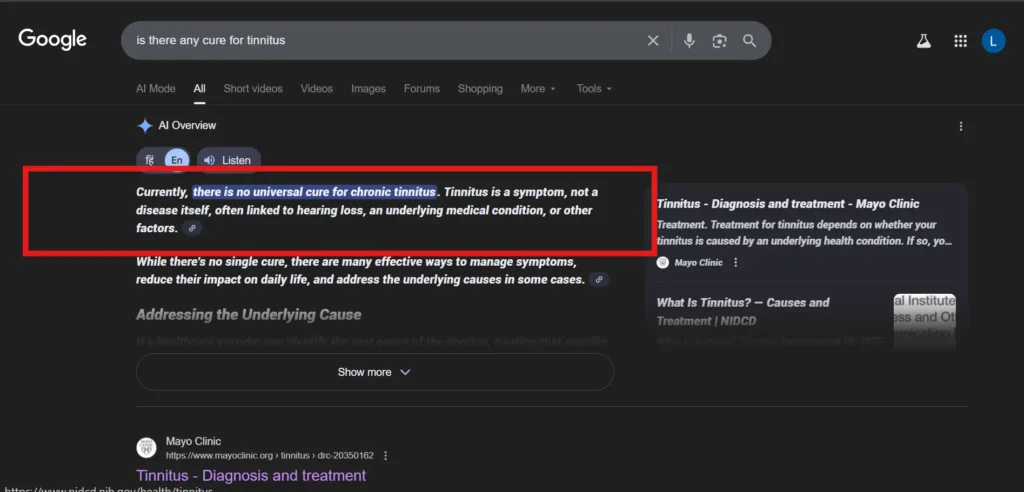Open the Google account profile avatar
Screen dimensions: 1024x492
point(993,40)
